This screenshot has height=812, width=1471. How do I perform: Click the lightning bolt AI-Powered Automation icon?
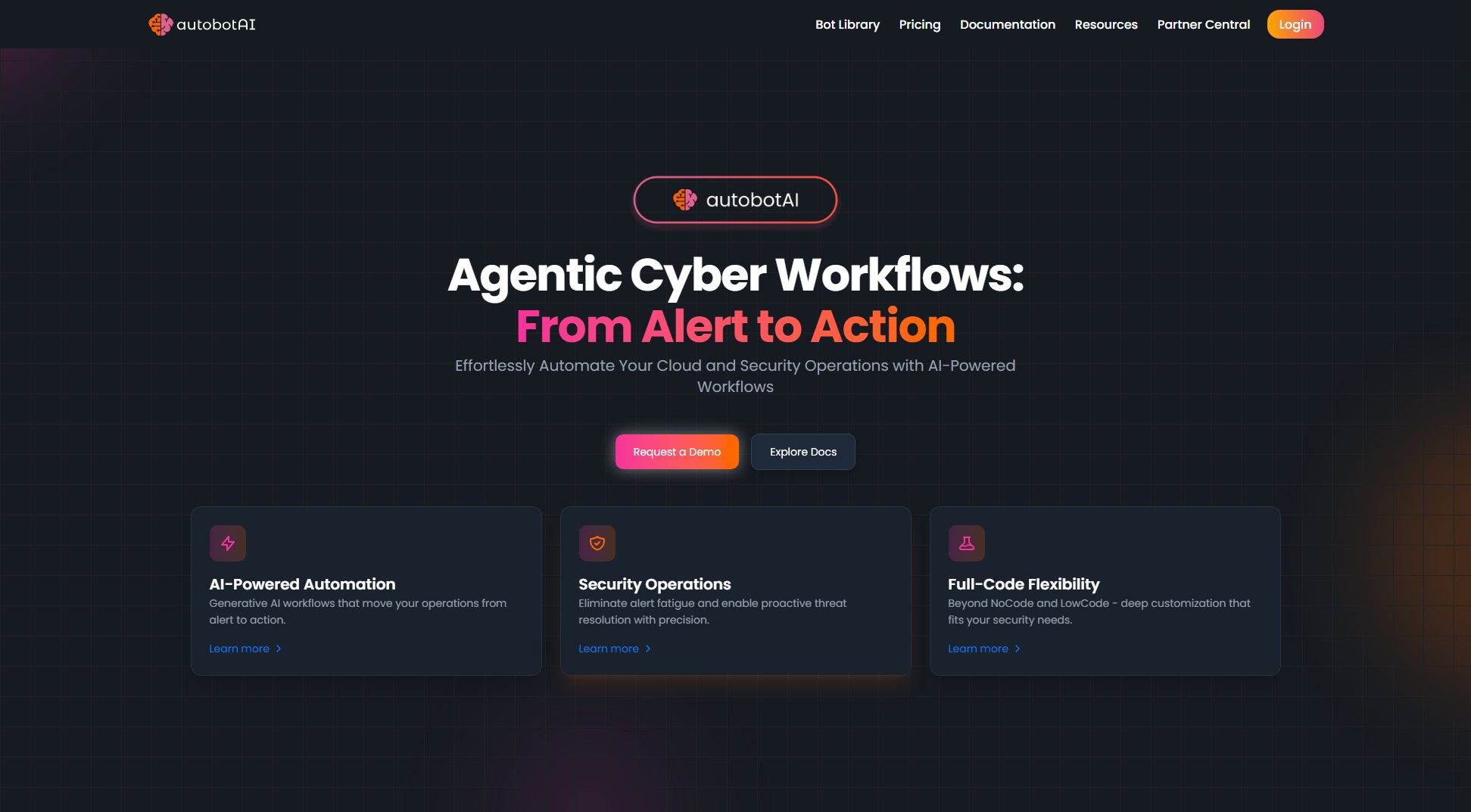(228, 543)
